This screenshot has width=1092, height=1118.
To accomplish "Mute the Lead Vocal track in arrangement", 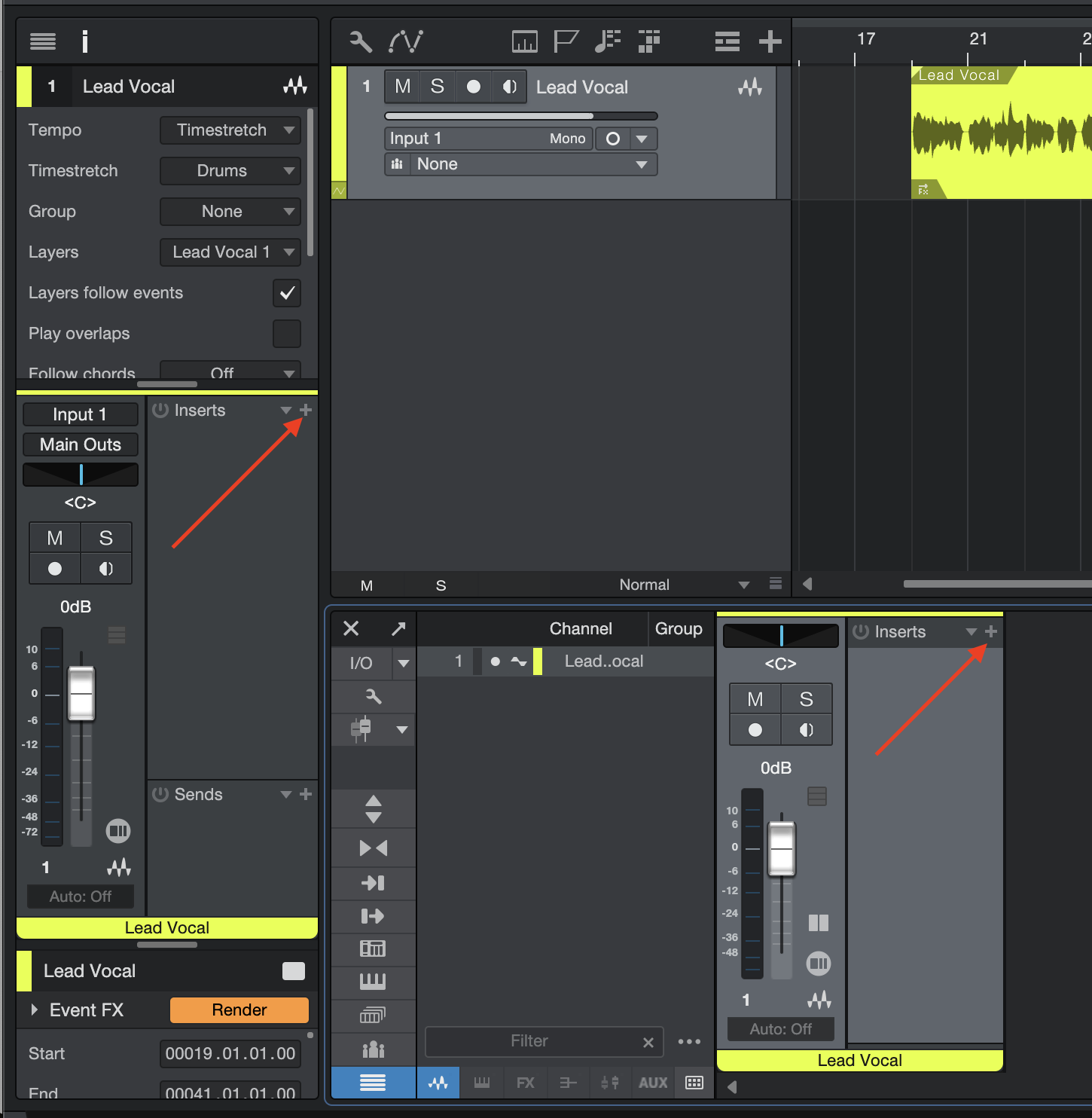I will (x=403, y=87).
